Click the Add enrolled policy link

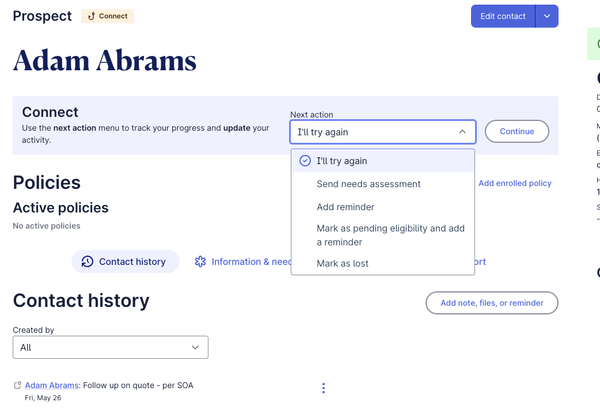click(514, 184)
